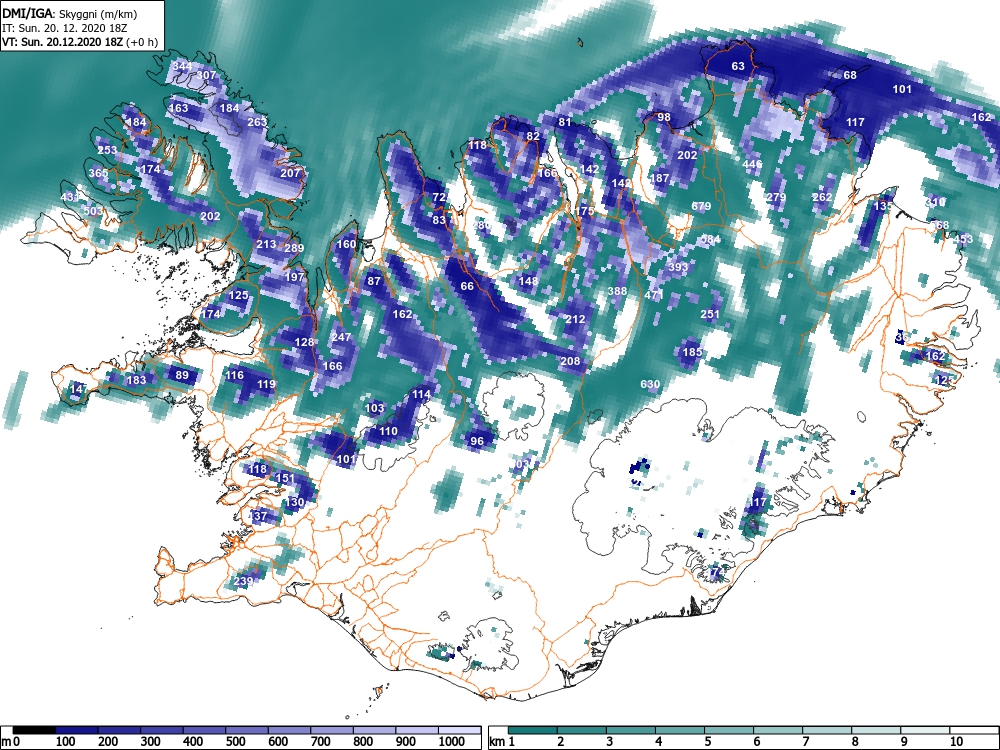Click the '207' map value
Viewport: 1000px width, 750px height.
(290, 173)
